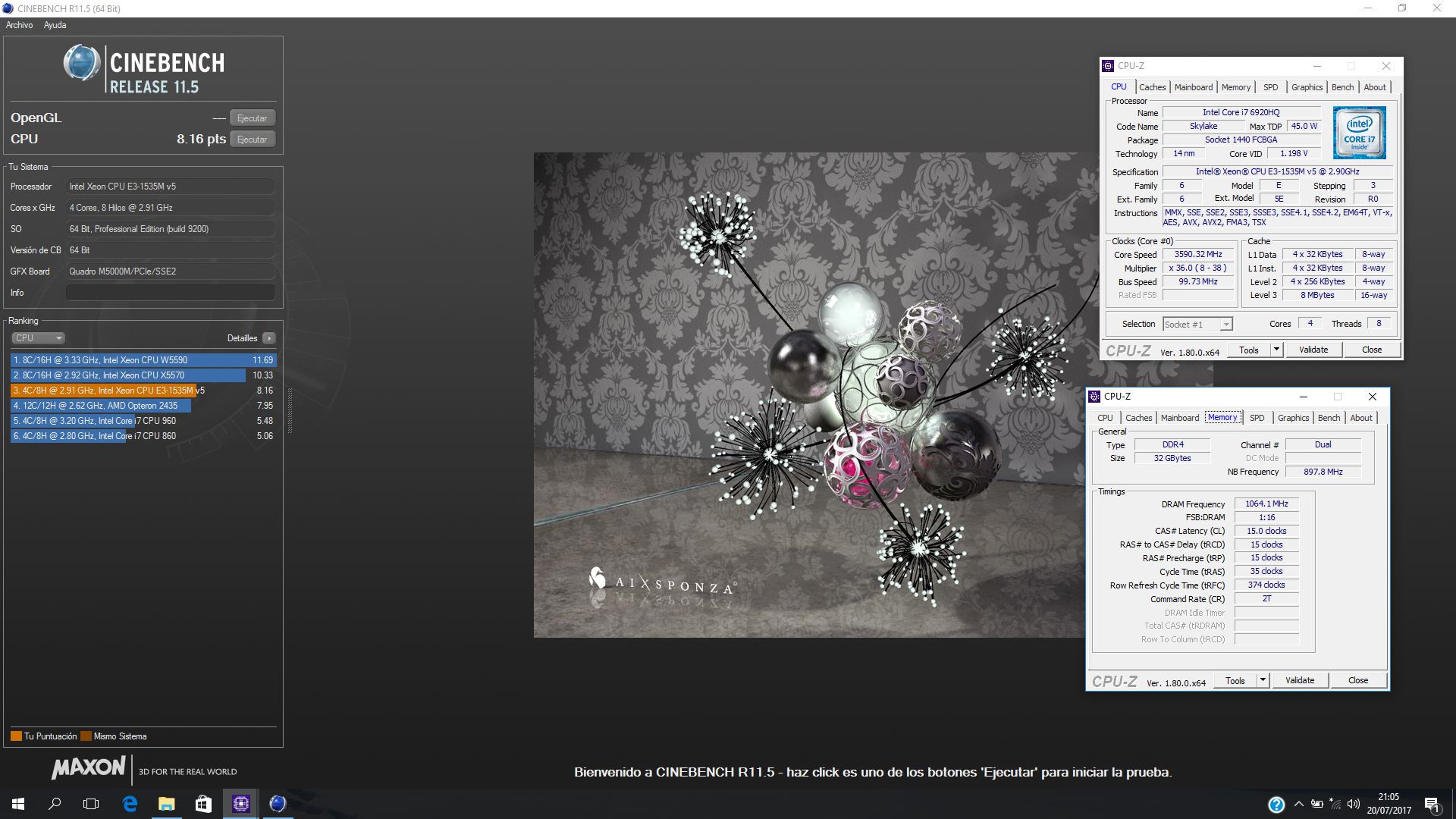Click the upper CPU-Z window title icon
Screen dimensions: 1456x819
1109,66
